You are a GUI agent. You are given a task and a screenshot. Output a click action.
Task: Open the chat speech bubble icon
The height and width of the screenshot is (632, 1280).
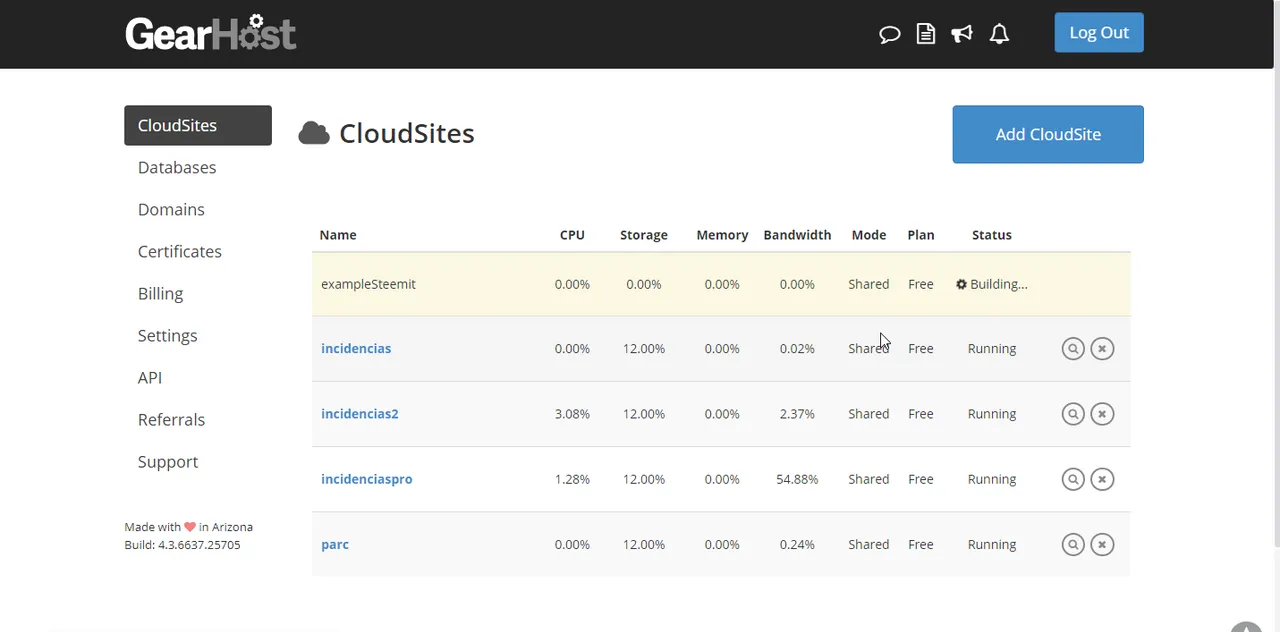pyautogui.click(x=889, y=34)
